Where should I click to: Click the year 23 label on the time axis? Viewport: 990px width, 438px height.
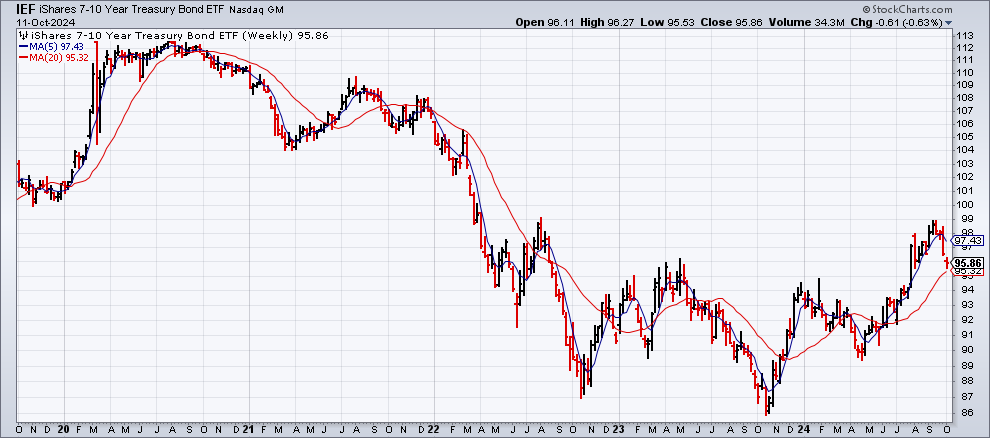(x=620, y=428)
